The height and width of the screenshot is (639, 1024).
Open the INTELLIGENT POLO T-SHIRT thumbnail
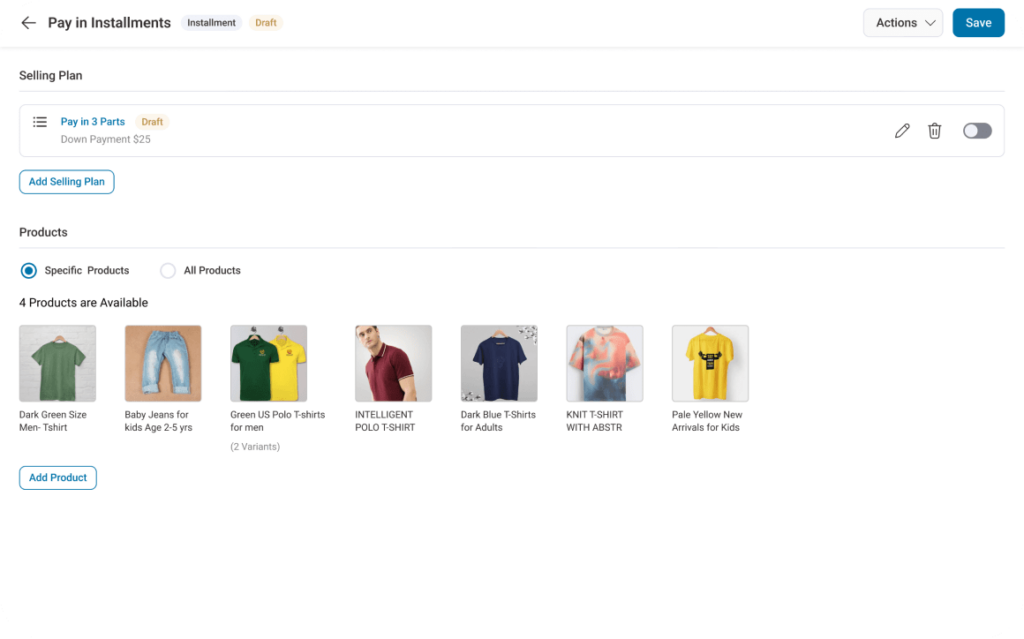pyautogui.click(x=393, y=362)
